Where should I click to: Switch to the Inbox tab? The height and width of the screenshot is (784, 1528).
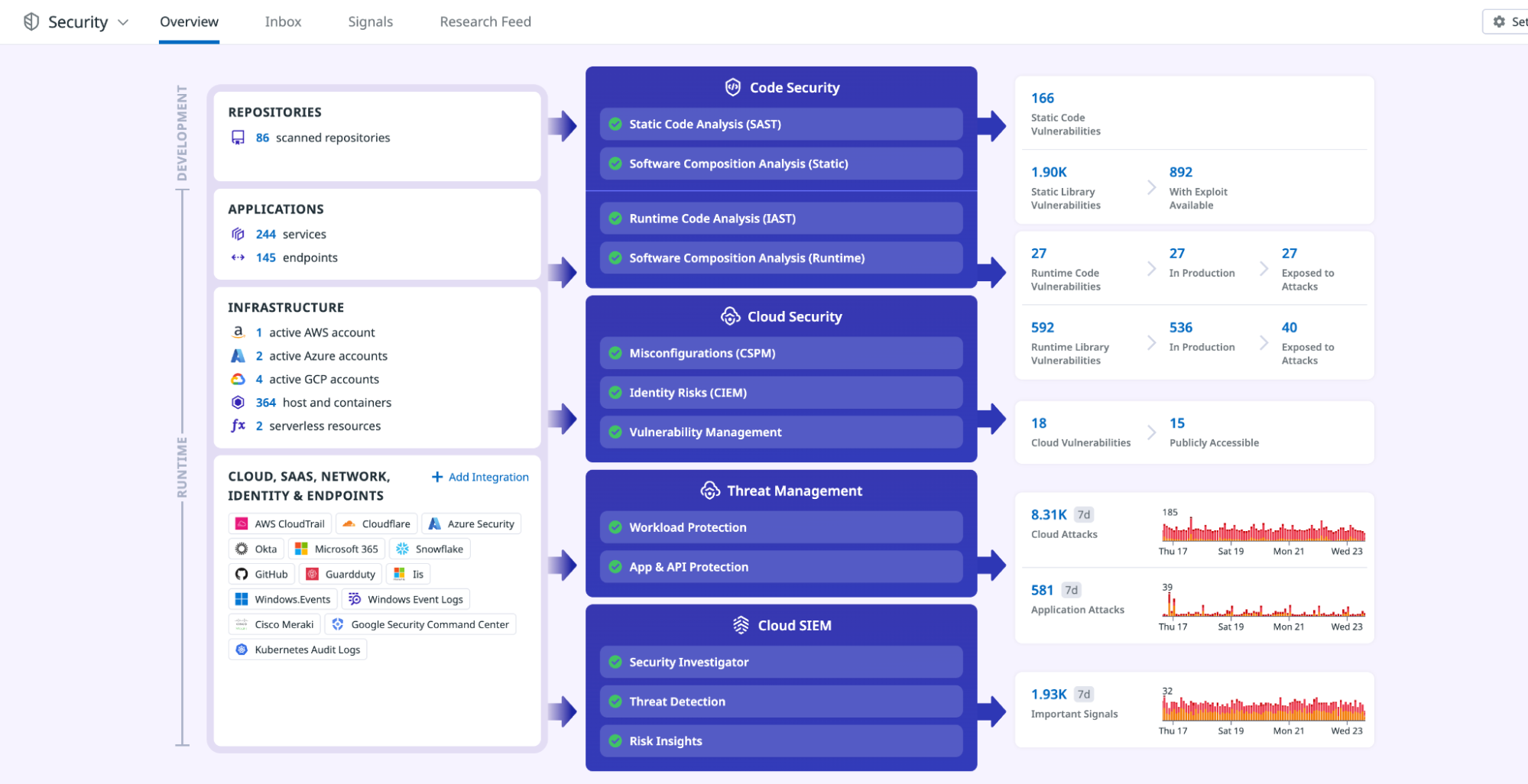click(x=283, y=21)
